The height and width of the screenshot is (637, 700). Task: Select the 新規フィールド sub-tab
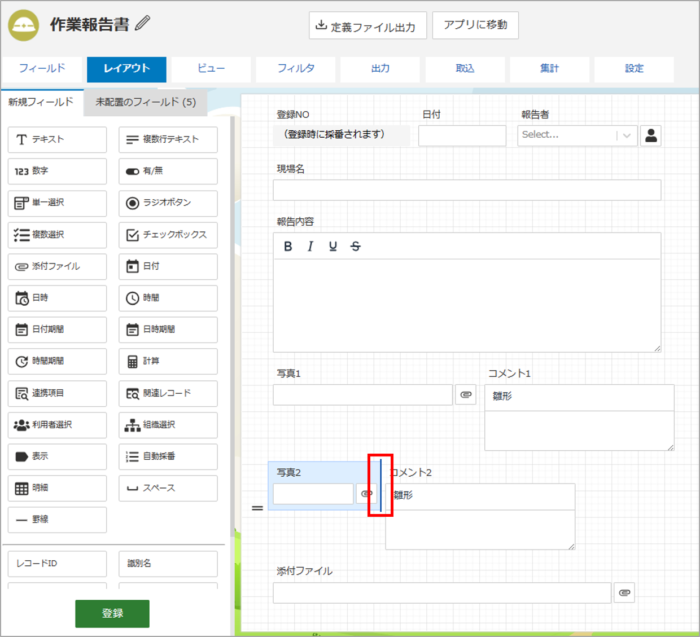(x=41, y=102)
